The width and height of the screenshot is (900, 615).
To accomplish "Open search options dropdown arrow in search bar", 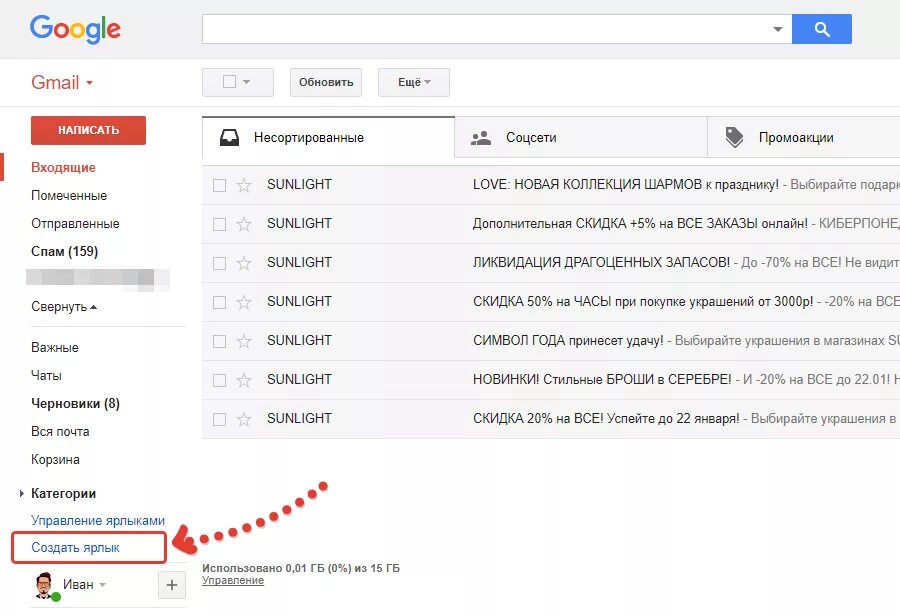I will coord(778,29).
